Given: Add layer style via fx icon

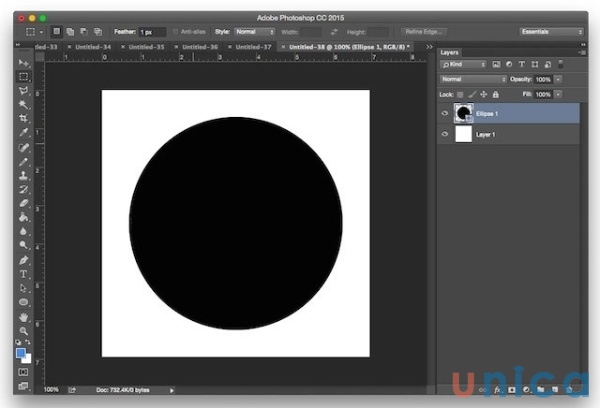Looking at the screenshot, I should click(x=497, y=390).
